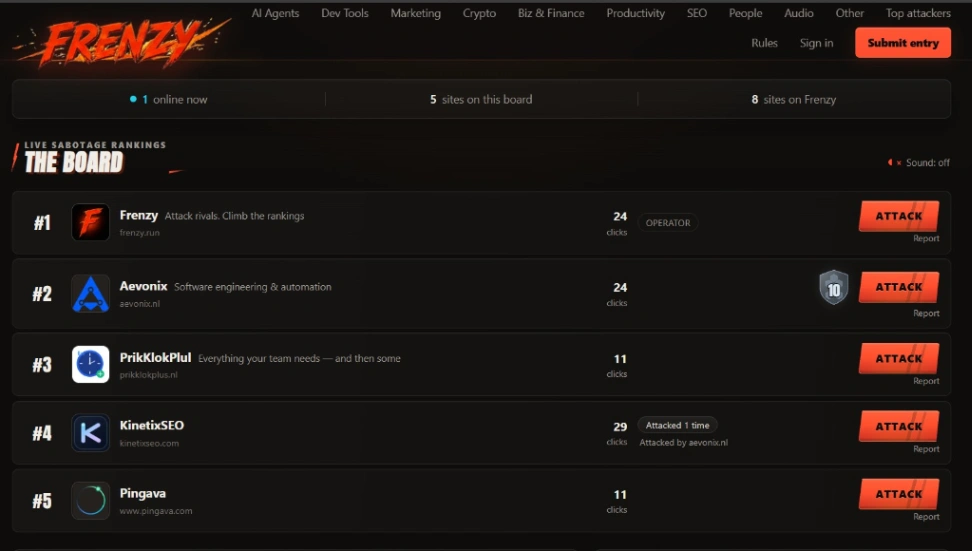Click THE BOARD heading

coord(74,162)
